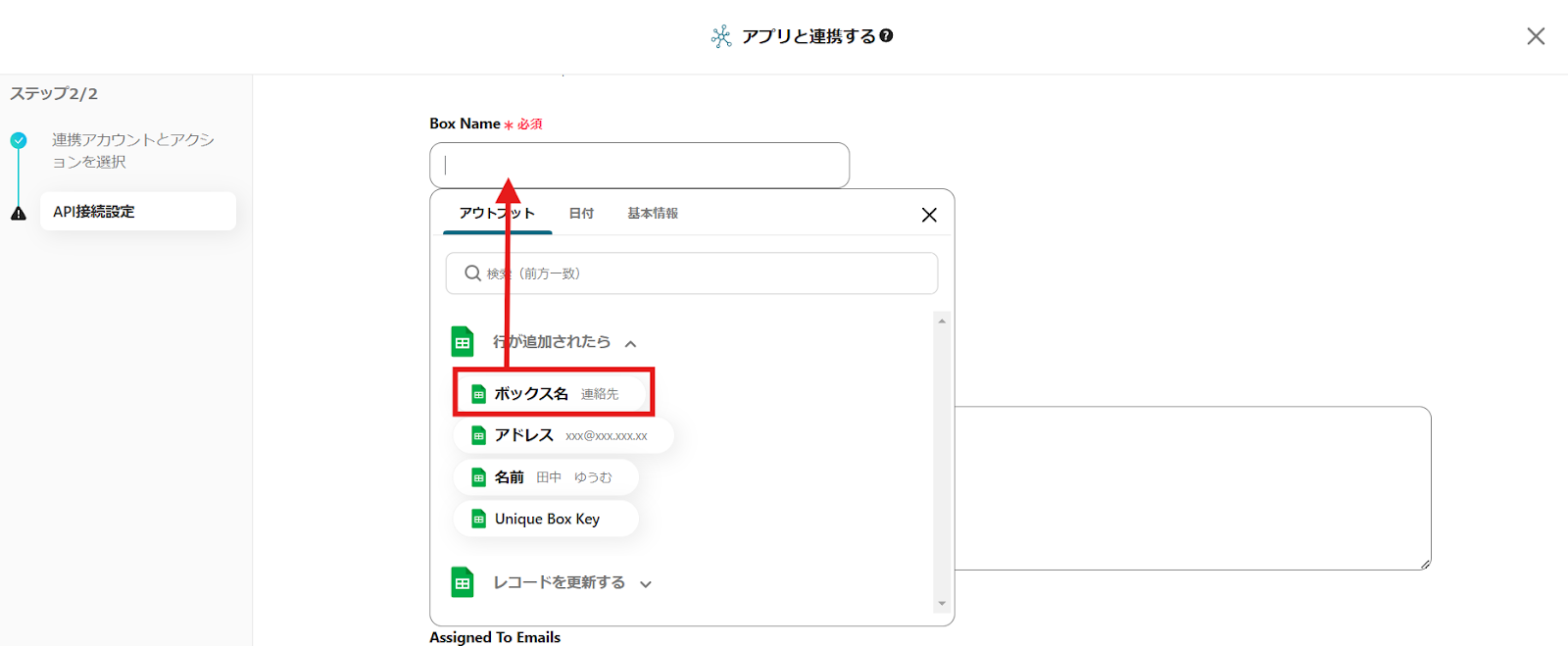The image size is (1568, 646).
Task: Collapse the 行が追加されたら section
Action: coord(631,343)
